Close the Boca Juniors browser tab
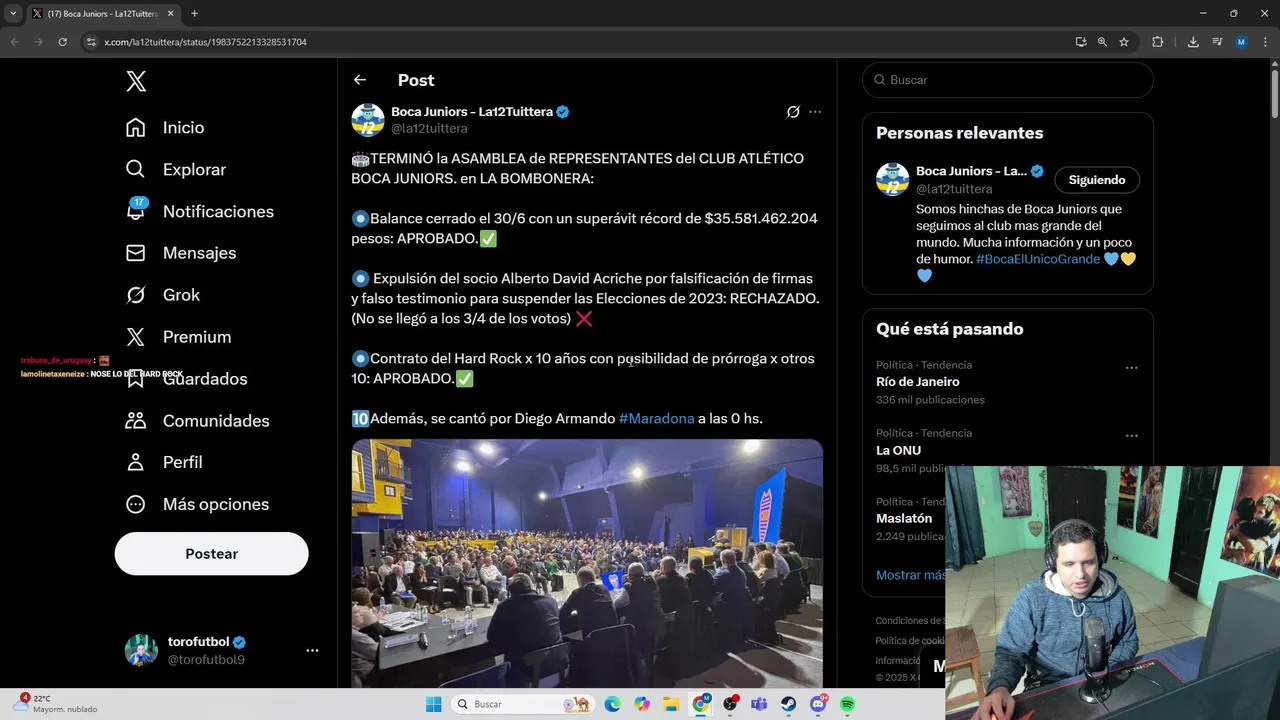Viewport: 1280px width, 720px height. pos(168,14)
